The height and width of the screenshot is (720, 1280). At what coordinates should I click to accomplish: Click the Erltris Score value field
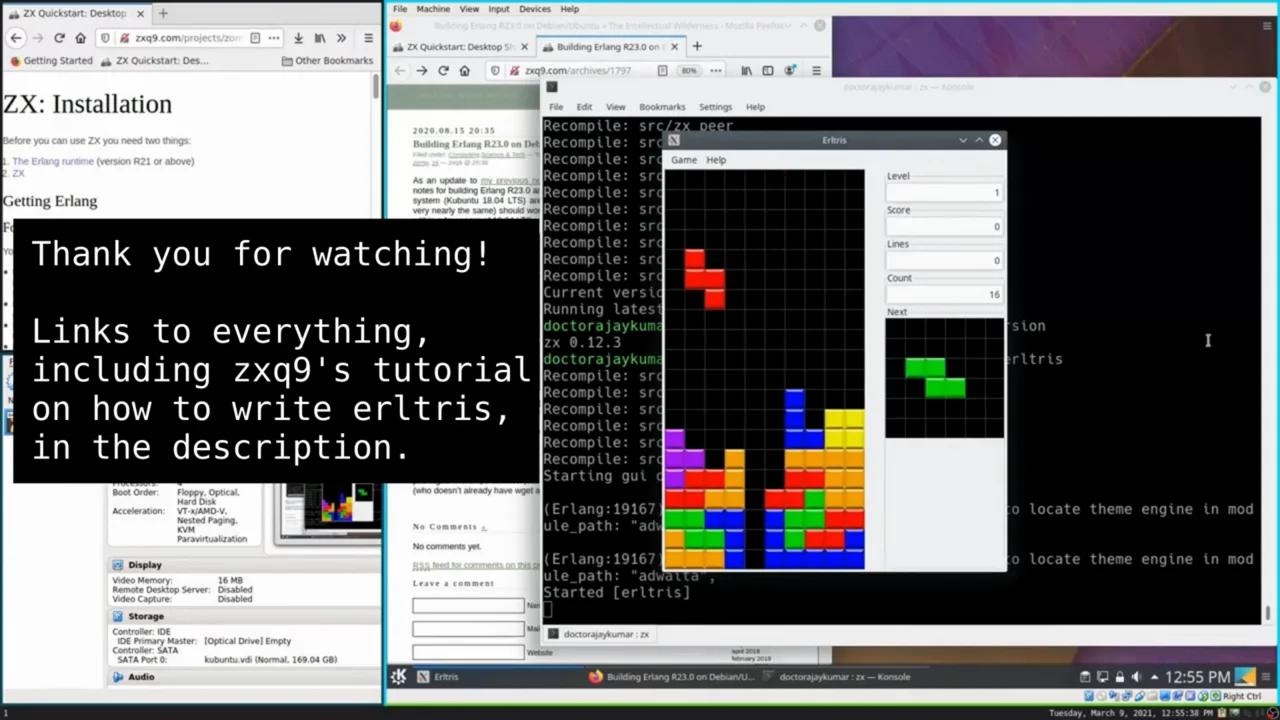click(x=944, y=226)
